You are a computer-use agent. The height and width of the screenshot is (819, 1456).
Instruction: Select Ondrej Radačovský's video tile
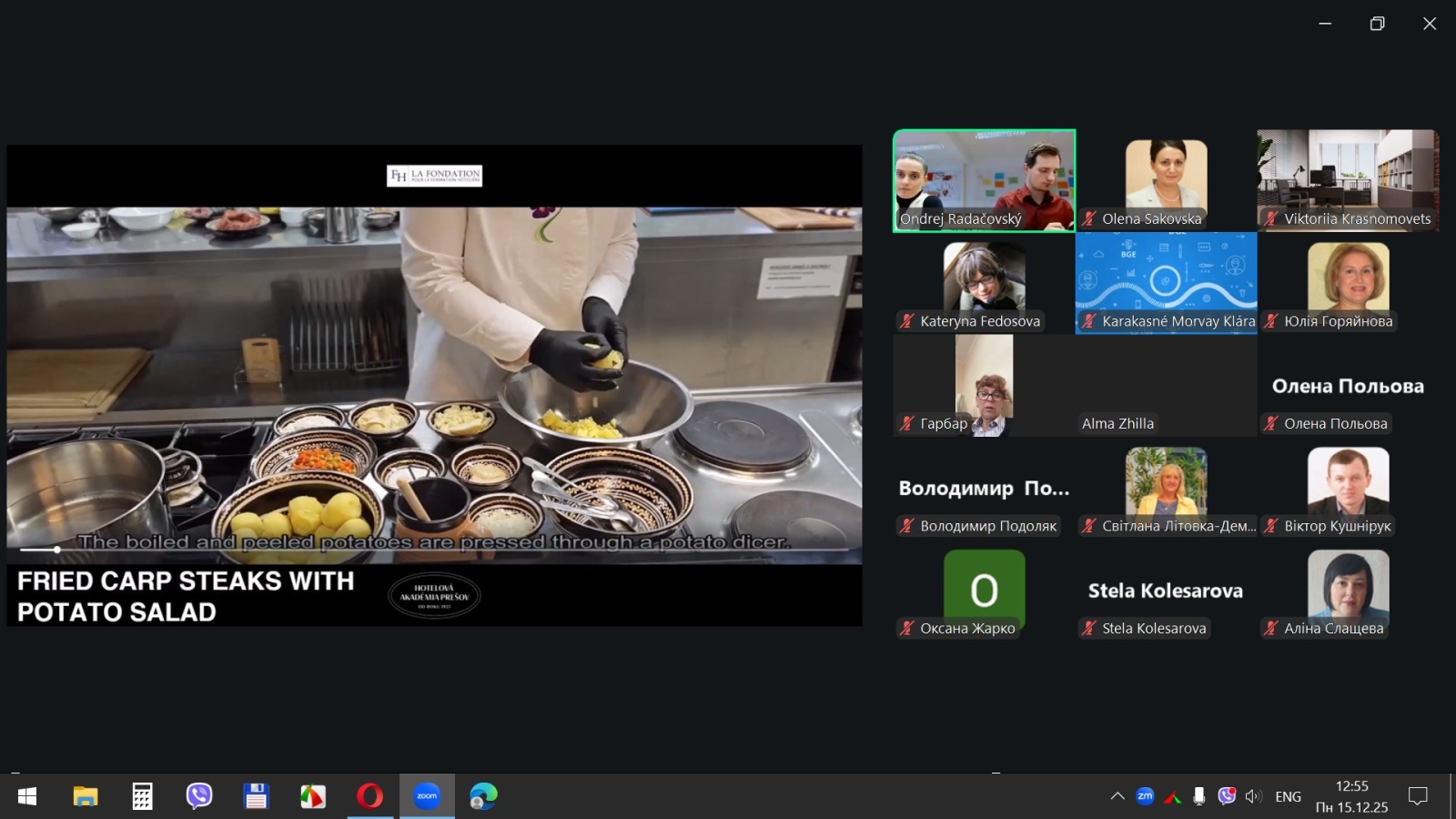click(x=984, y=180)
